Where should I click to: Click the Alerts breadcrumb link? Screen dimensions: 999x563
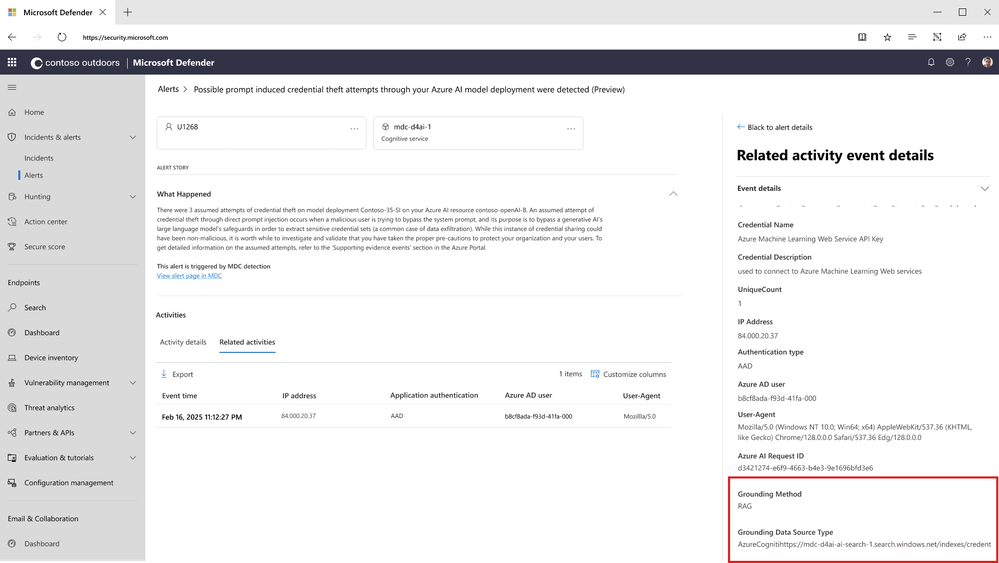tap(168, 89)
